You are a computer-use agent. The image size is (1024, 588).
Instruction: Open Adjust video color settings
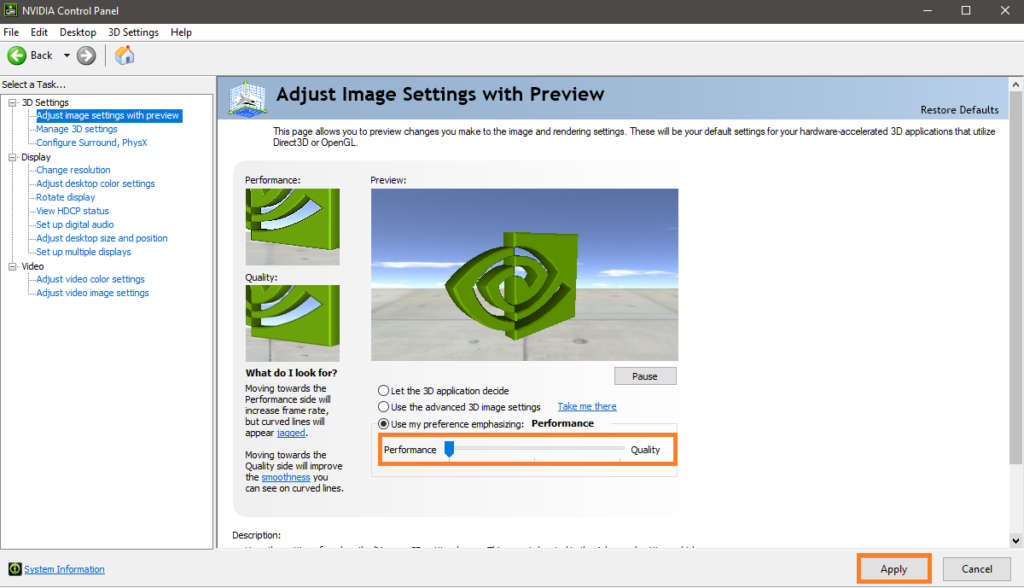tap(90, 279)
